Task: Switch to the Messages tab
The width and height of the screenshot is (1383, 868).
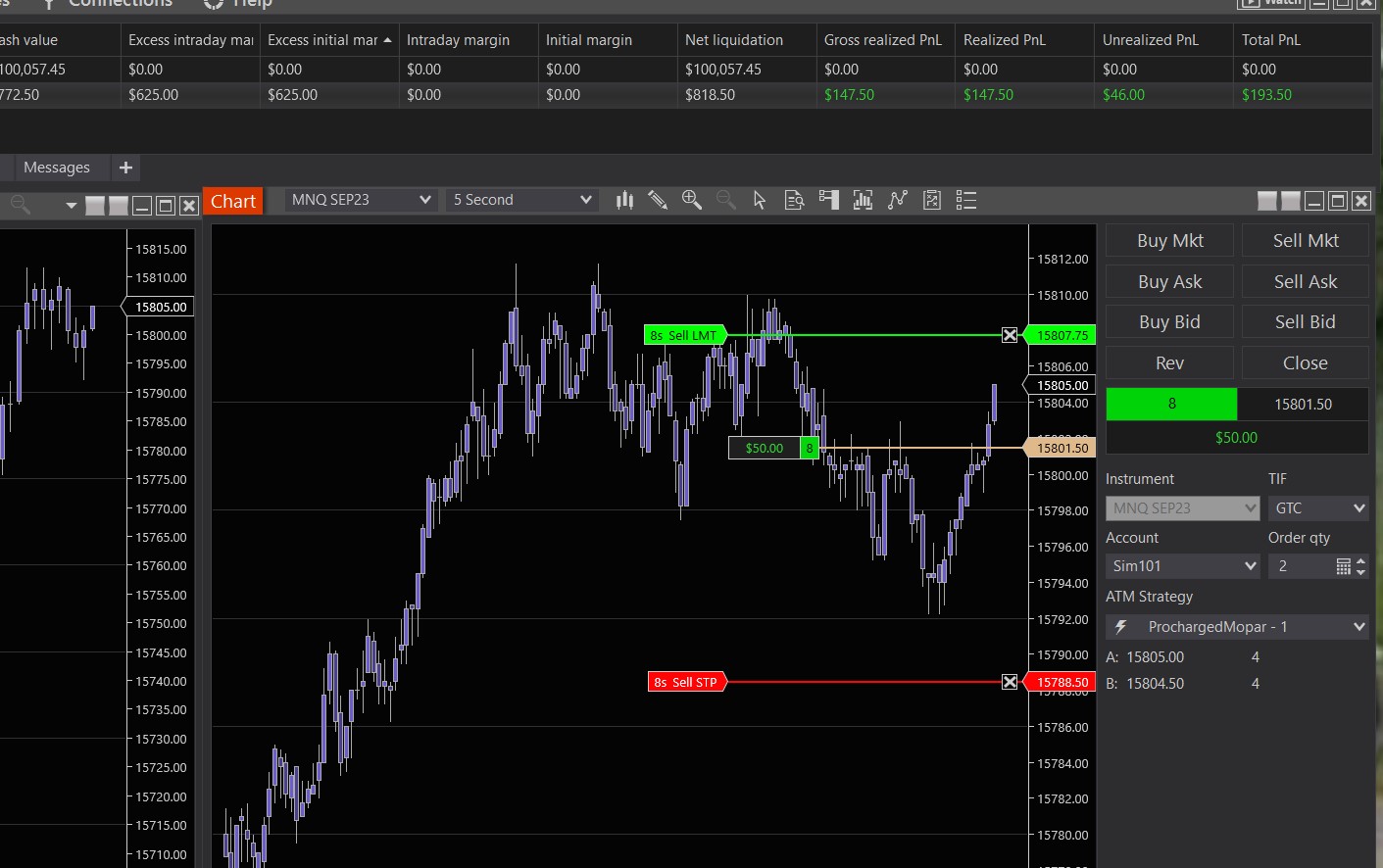Action: coord(56,168)
